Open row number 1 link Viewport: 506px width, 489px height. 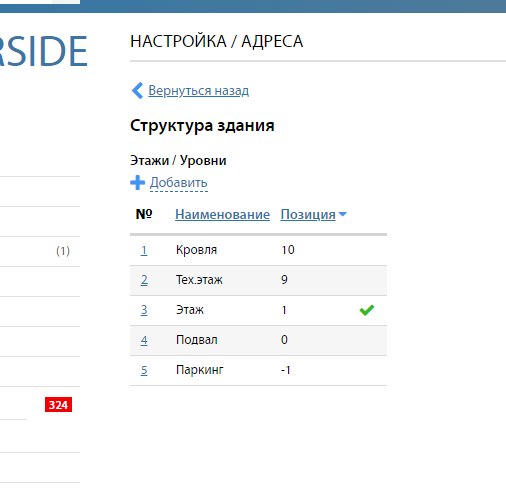pos(144,250)
